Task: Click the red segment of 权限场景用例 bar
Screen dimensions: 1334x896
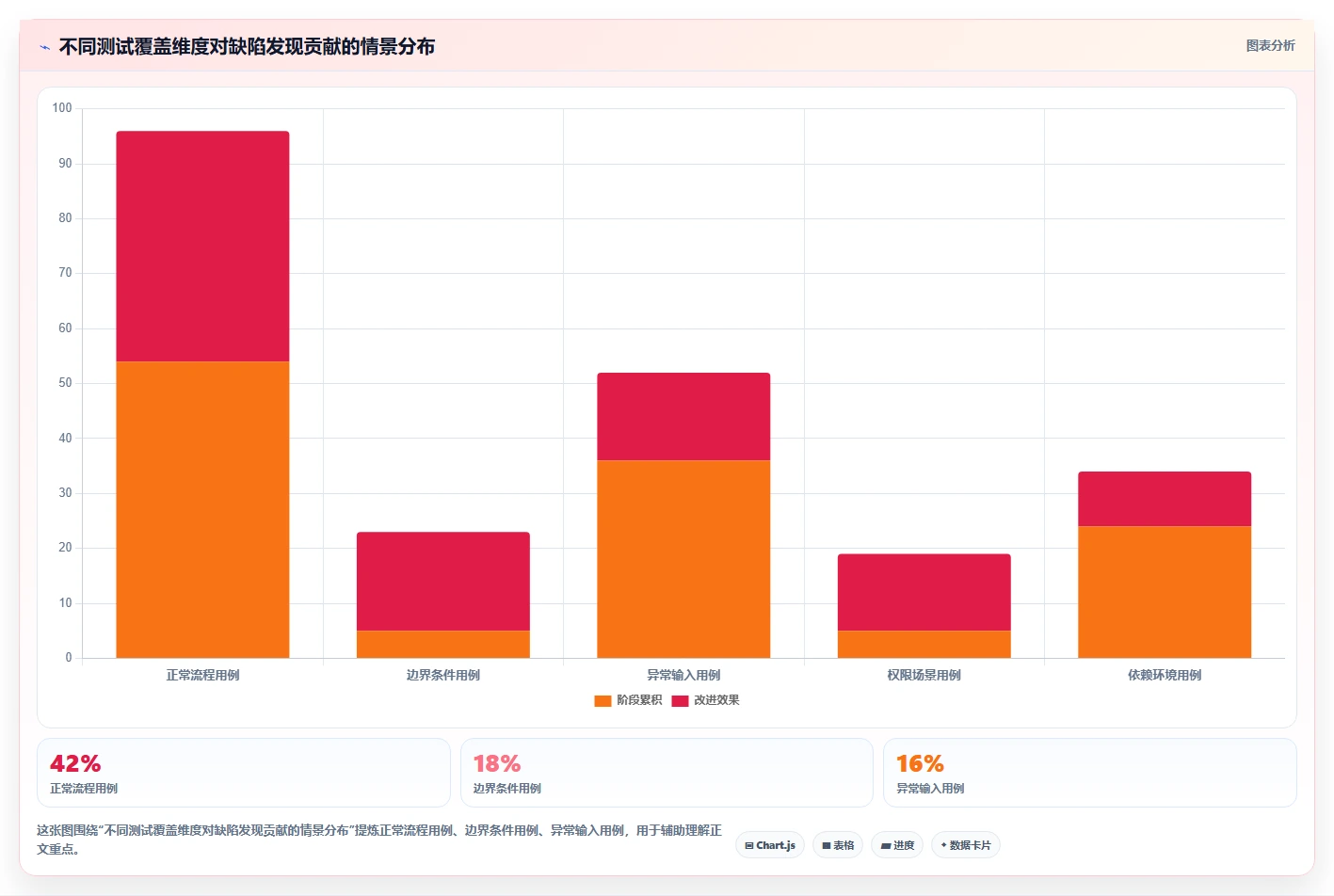Action: click(924, 592)
